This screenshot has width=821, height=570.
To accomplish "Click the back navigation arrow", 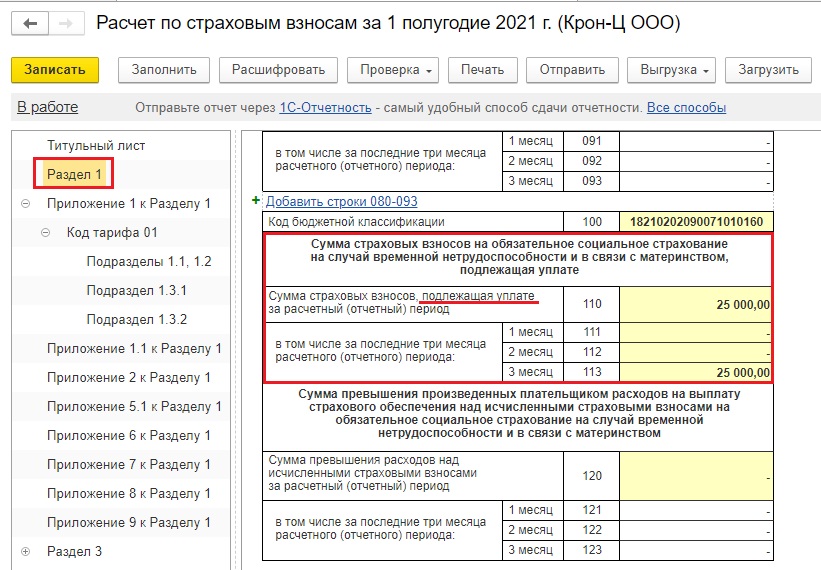I will (x=29, y=23).
